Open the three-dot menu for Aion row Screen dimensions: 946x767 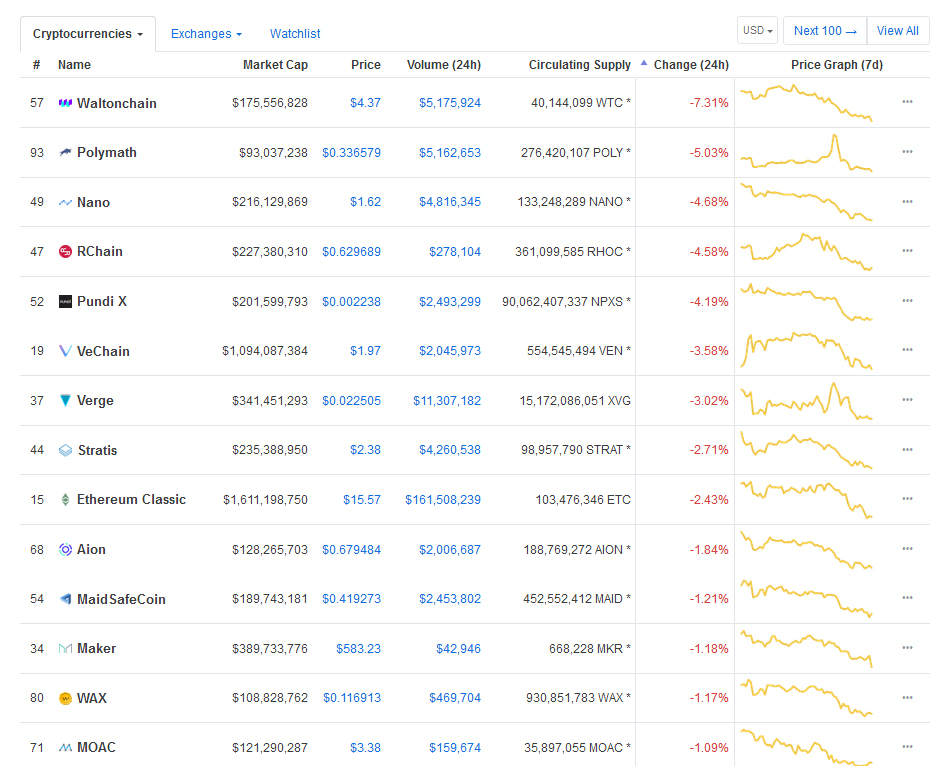tap(907, 549)
